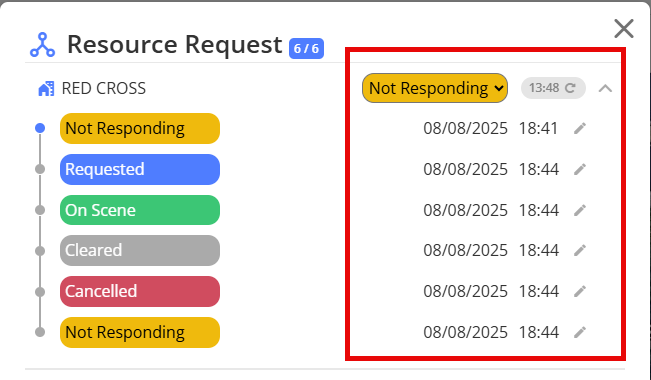Screen dimensions: 651x380
Task: Click the blue active timeline dot
Action: (x=40, y=128)
